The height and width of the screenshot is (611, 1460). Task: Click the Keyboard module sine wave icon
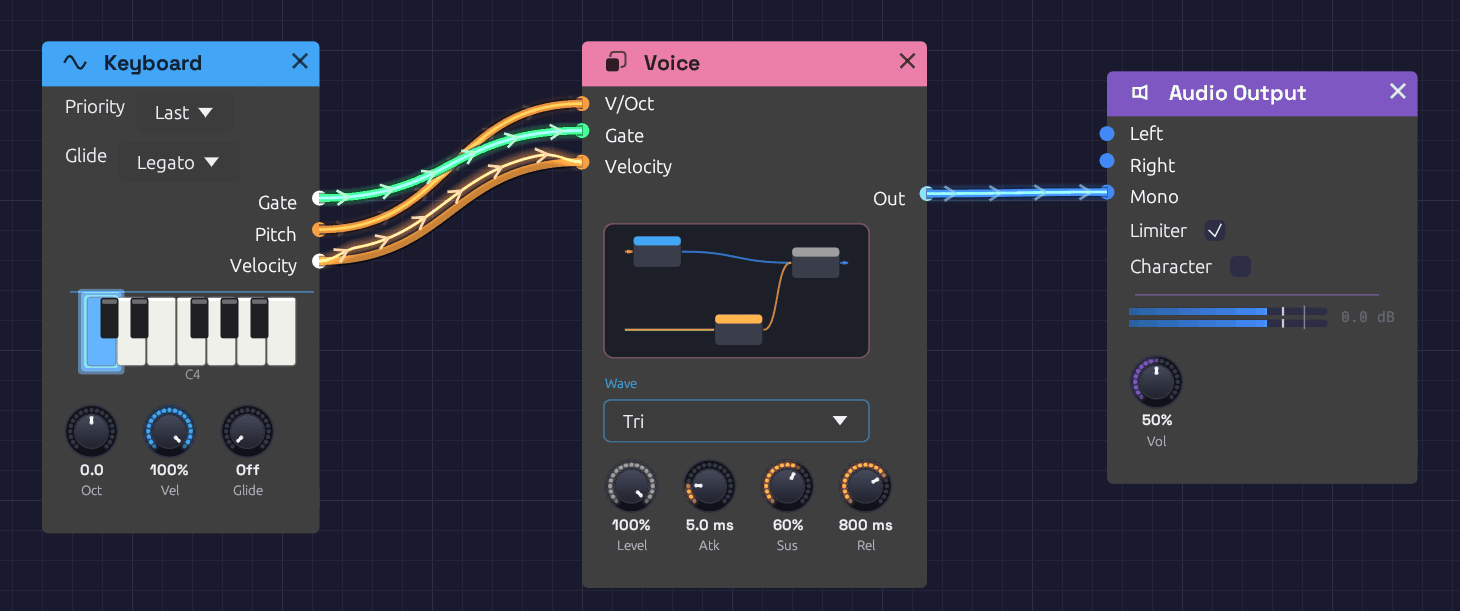click(75, 63)
